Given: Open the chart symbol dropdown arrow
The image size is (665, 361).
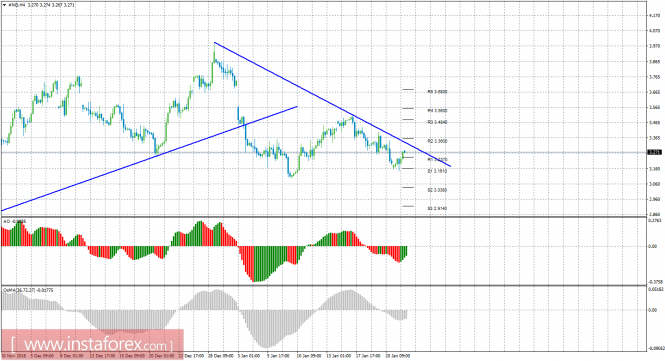Looking at the screenshot, I should click(4, 5).
